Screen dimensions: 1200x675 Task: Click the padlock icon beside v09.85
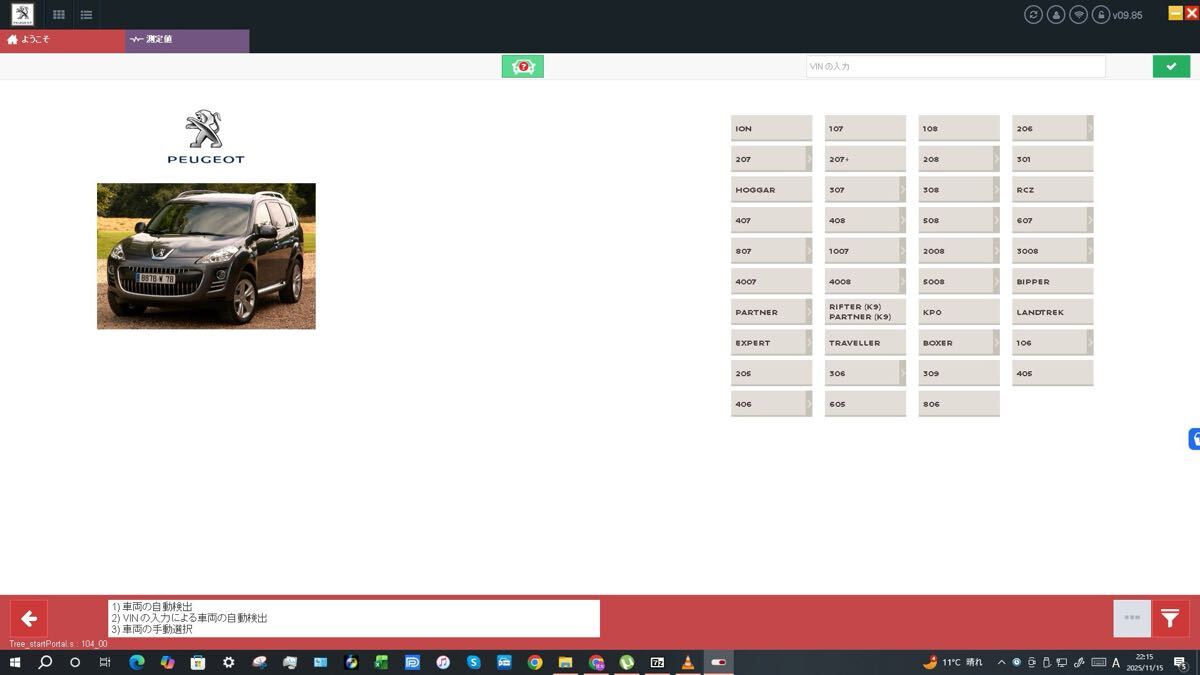pyautogui.click(x=1101, y=15)
